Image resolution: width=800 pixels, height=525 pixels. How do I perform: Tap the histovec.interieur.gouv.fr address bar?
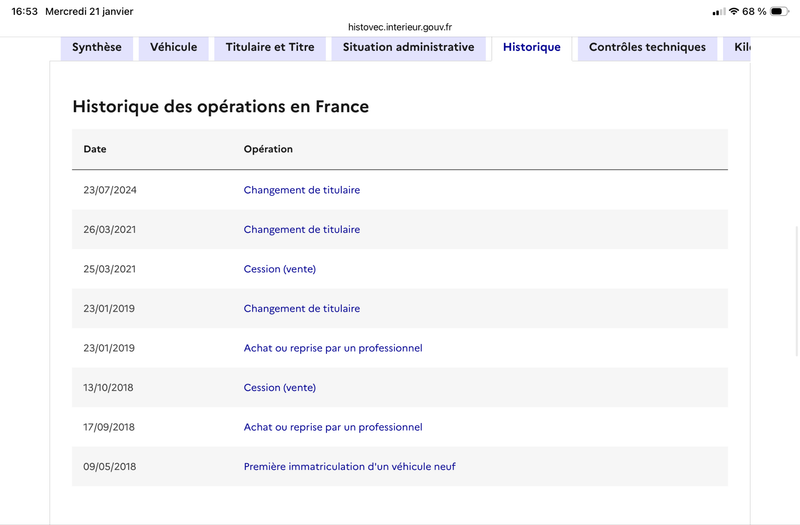pyautogui.click(x=400, y=27)
